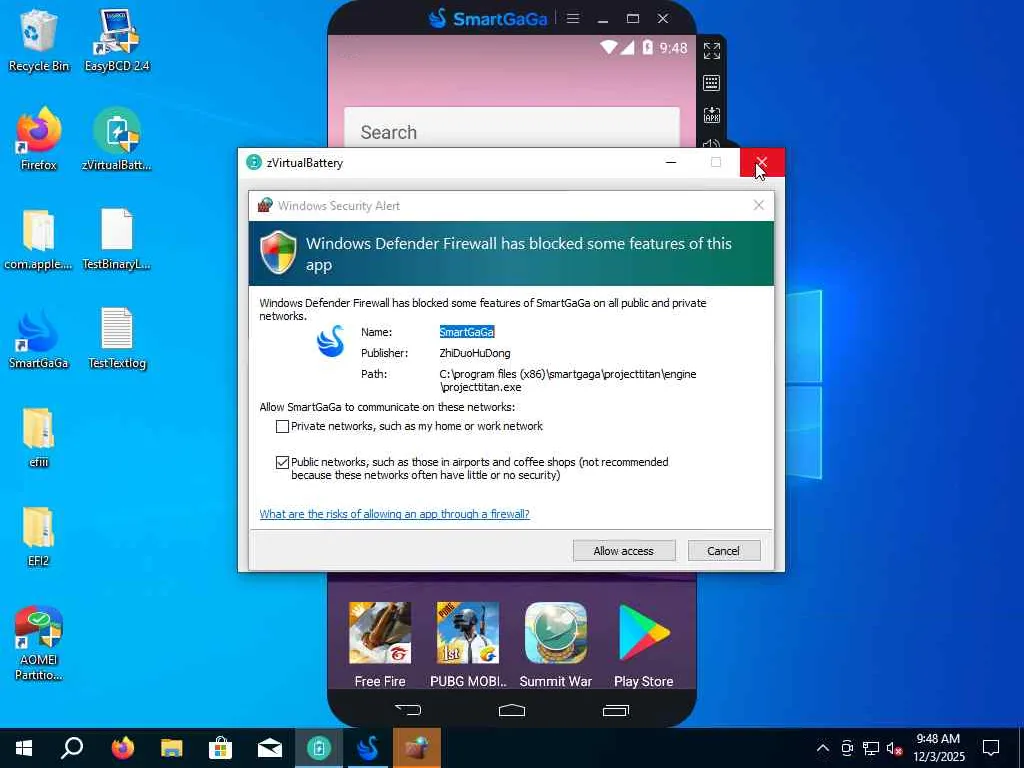Screen dimensions: 1024x768
Task: Click the ZhiDuoHuDong publisher text
Action: [475, 353]
